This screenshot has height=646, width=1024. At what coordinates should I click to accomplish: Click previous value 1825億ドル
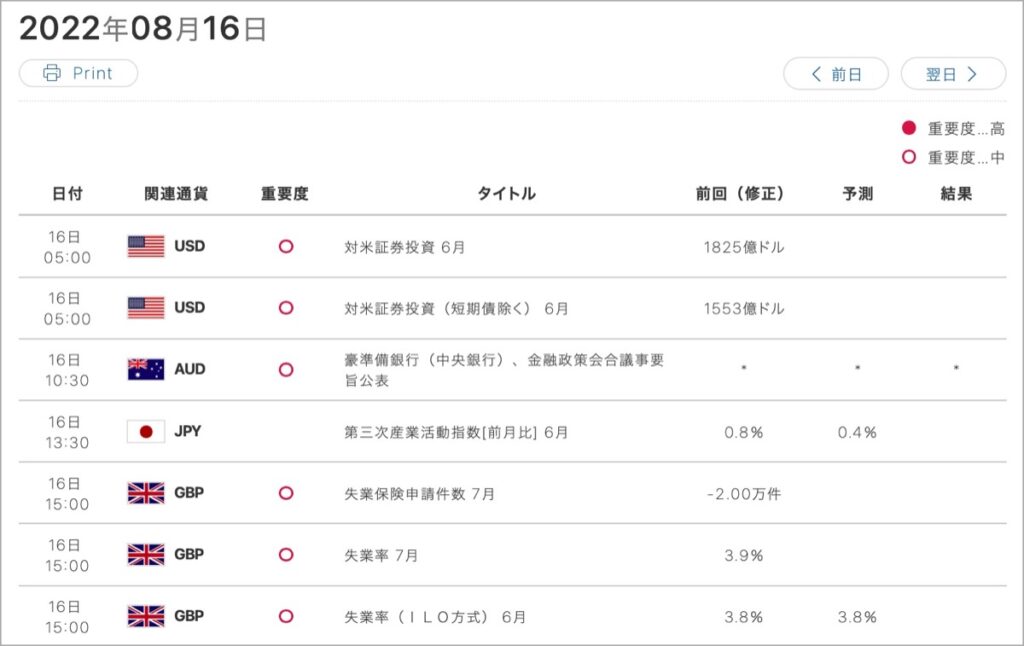click(x=744, y=248)
